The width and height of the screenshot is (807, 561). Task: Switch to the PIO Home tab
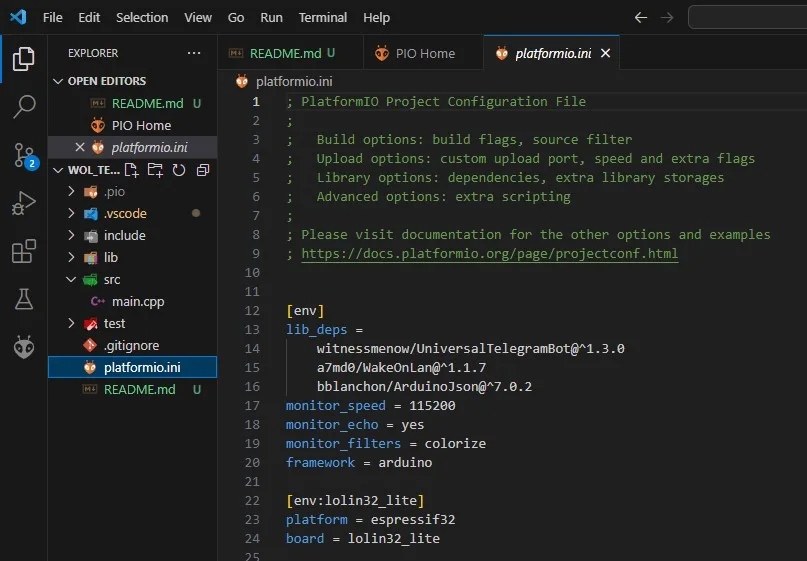(x=423, y=53)
